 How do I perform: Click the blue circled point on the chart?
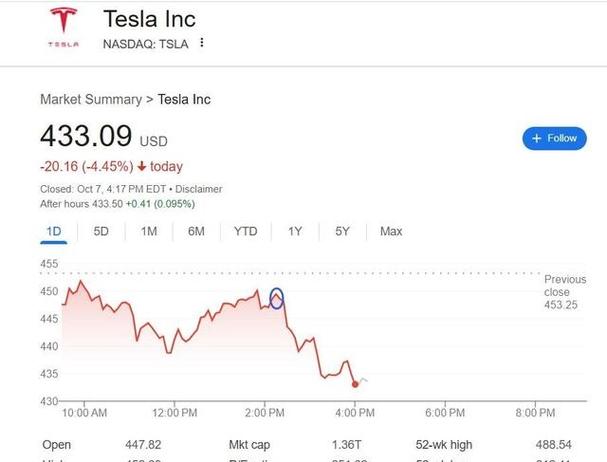277,298
